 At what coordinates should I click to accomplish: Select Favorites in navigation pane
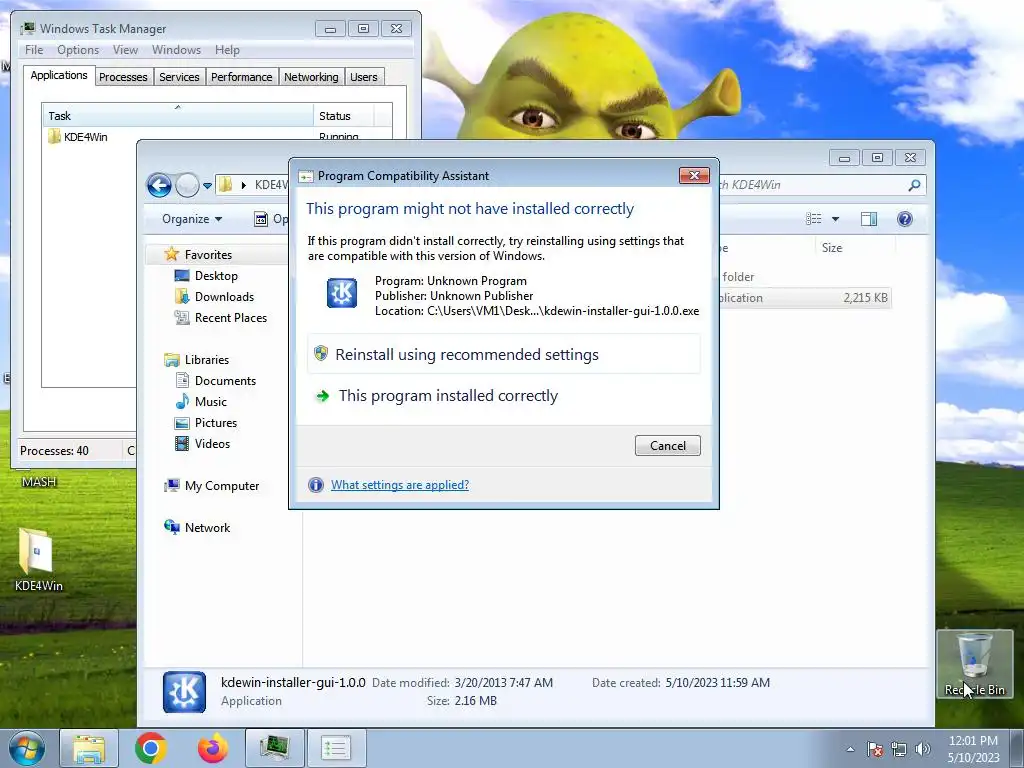(x=208, y=255)
